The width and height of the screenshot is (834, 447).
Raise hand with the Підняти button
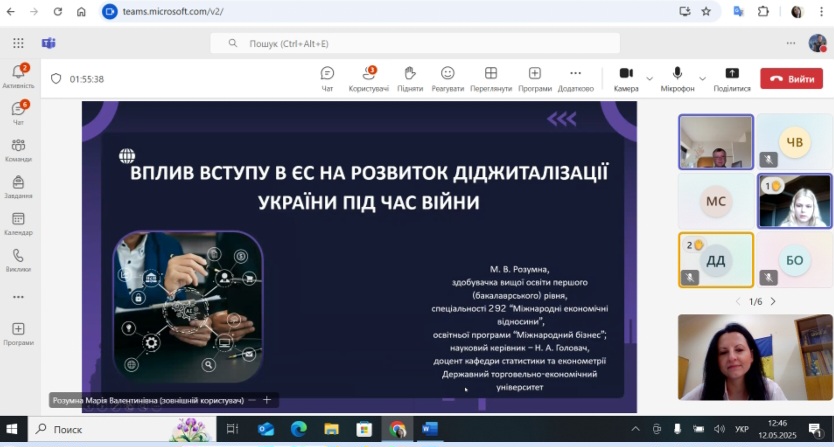coord(409,78)
